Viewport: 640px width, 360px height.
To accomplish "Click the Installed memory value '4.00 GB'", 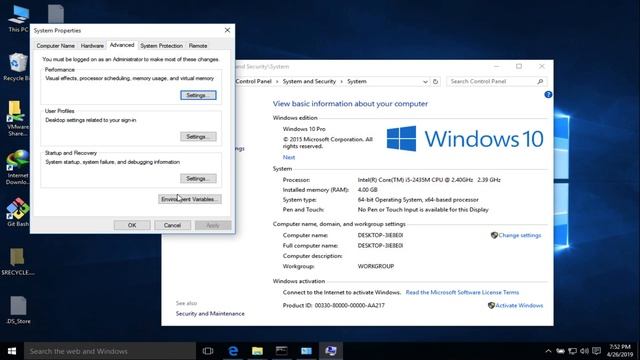I will 367,190.
